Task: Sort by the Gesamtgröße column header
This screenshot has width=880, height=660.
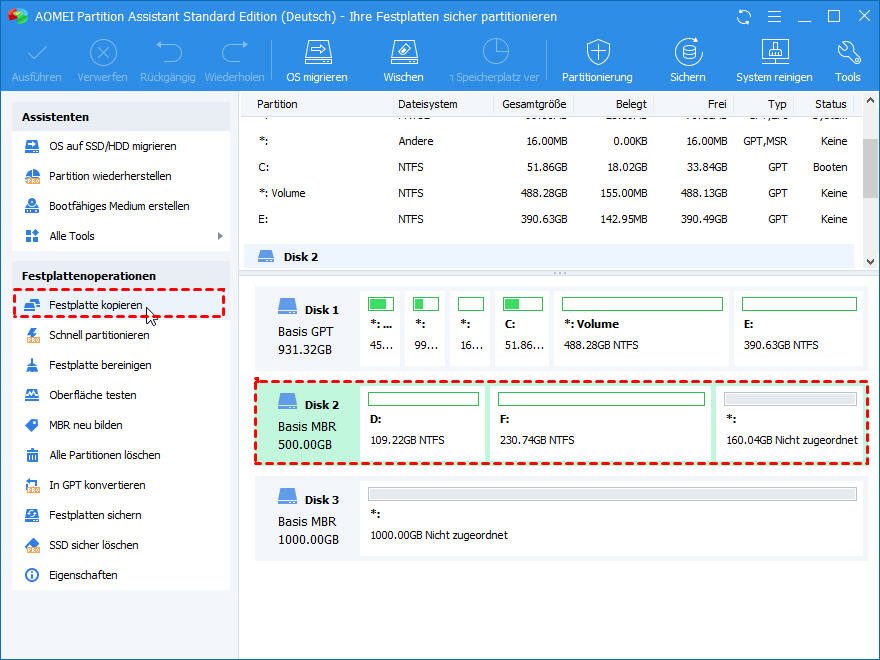Action: pyautogui.click(x=534, y=104)
